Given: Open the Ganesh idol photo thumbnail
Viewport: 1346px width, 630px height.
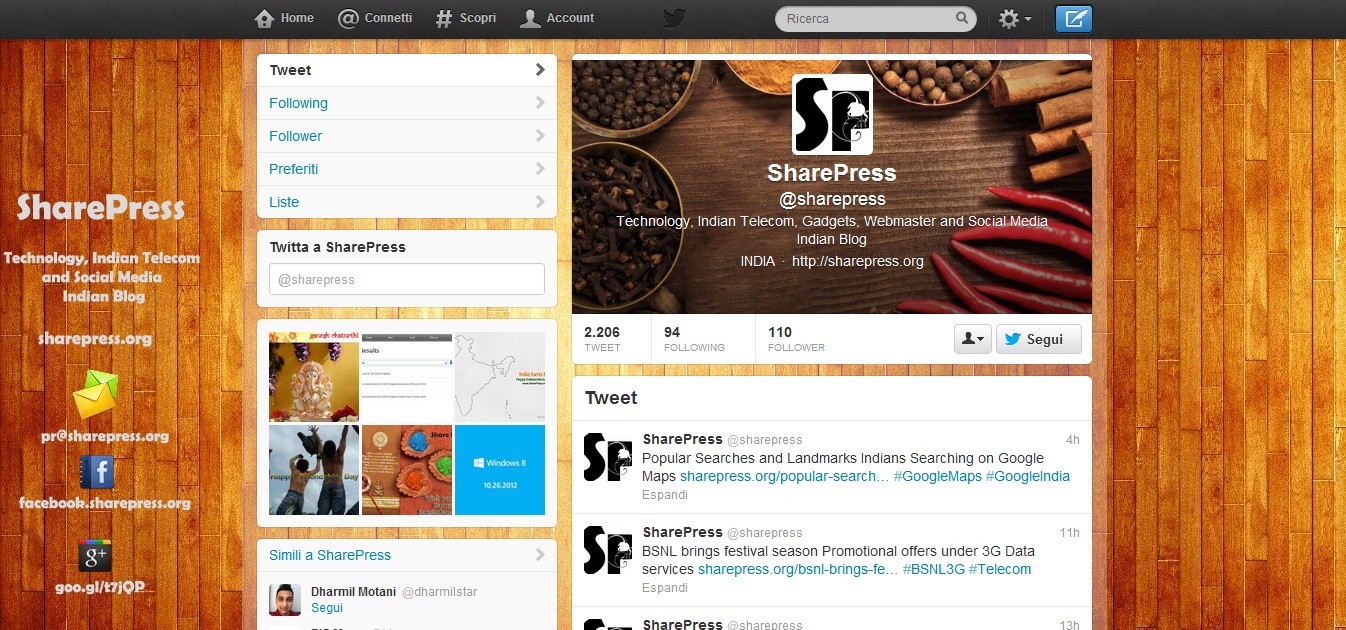Looking at the screenshot, I should pyautogui.click(x=314, y=377).
